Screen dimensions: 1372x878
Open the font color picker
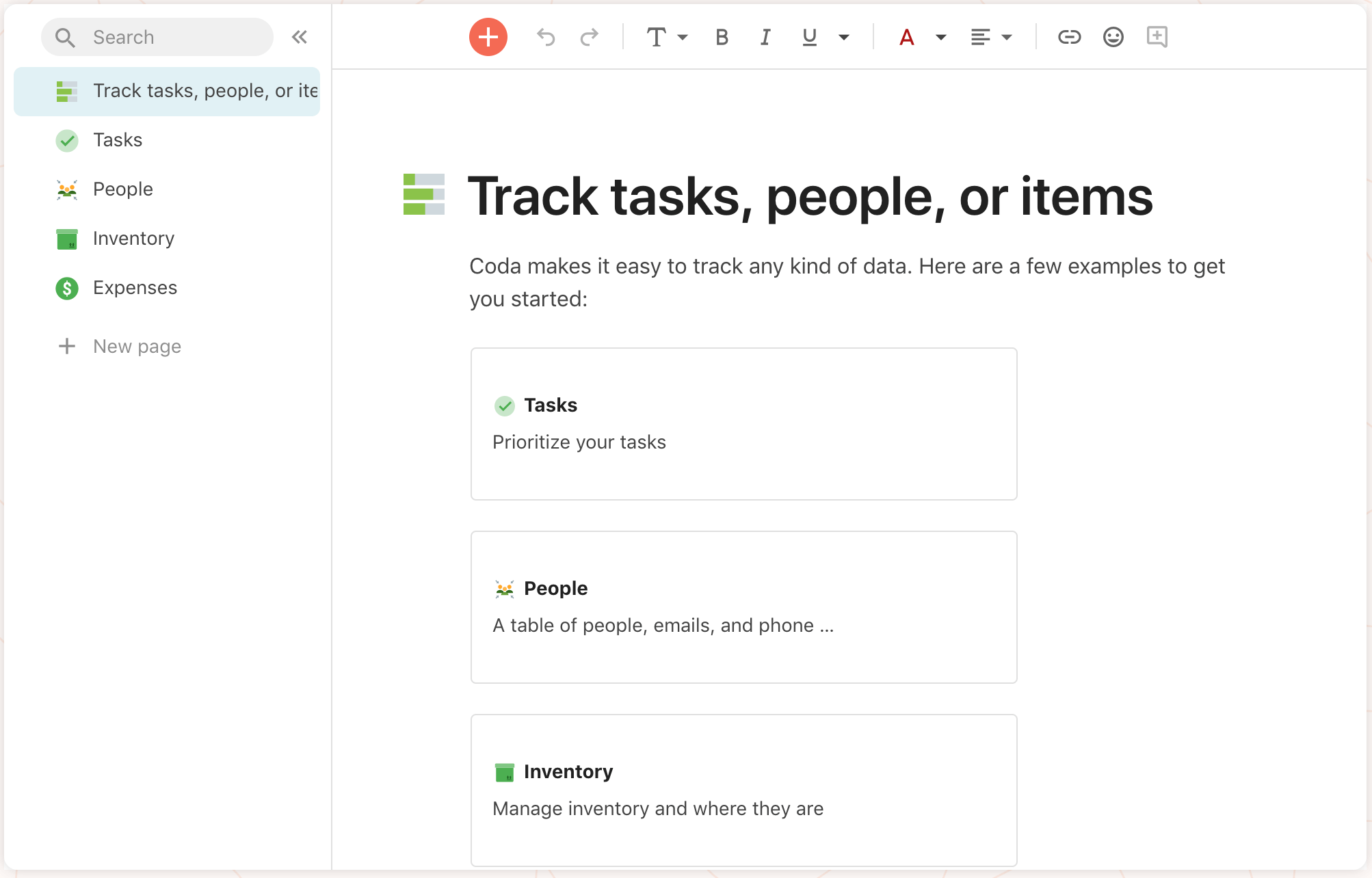click(x=906, y=37)
